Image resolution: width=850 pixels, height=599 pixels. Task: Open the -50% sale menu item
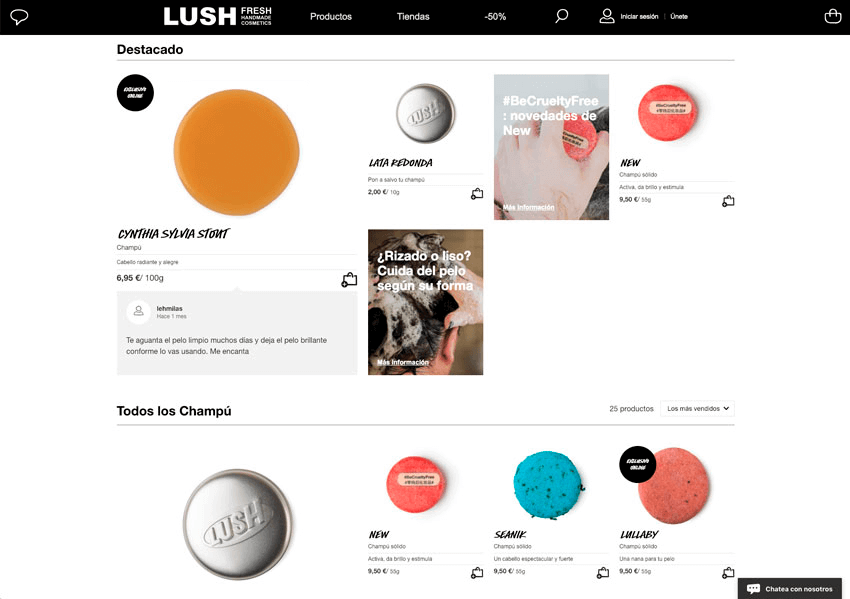(495, 17)
